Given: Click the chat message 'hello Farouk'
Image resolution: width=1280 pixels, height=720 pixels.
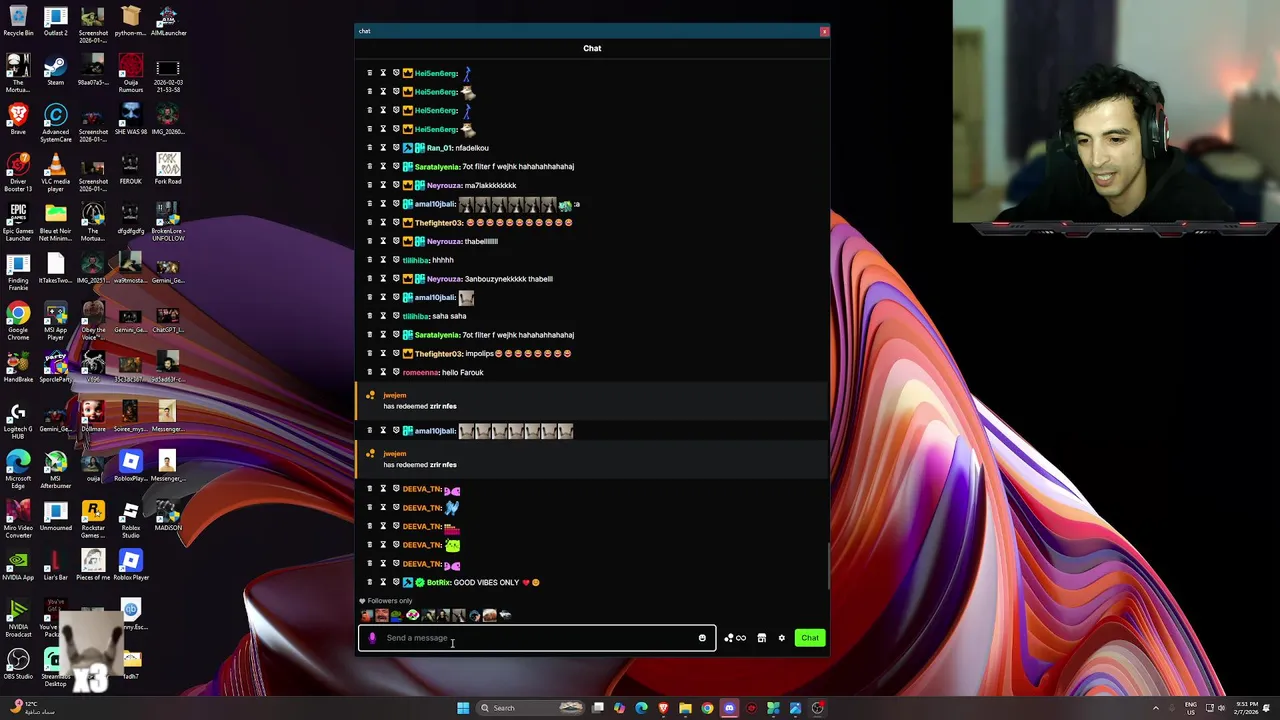Looking at the screenshot, I should click(463, 372).
